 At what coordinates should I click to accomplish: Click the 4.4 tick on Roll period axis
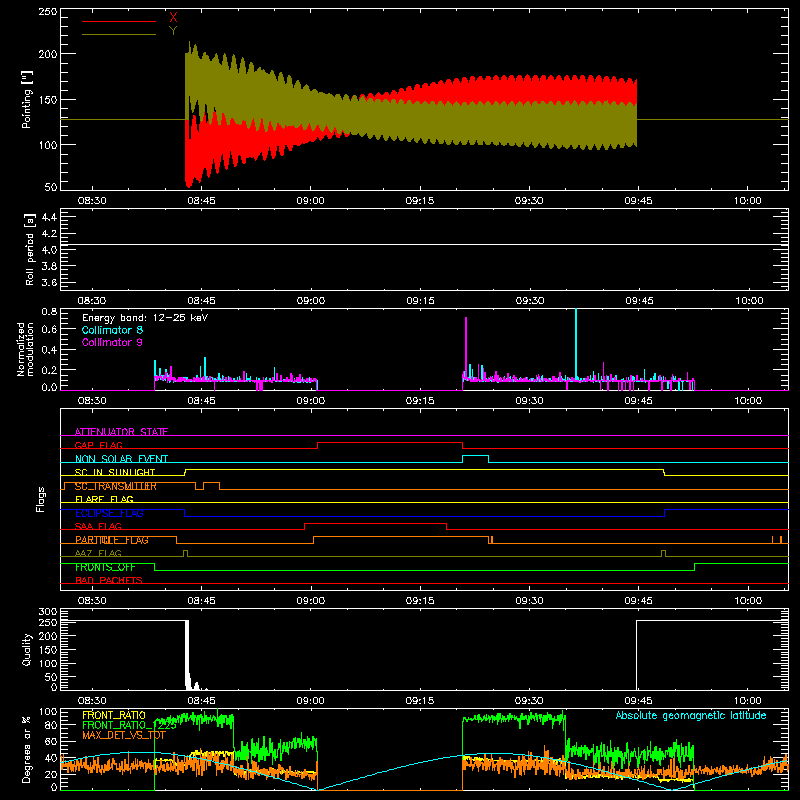(x=49, y=217)
